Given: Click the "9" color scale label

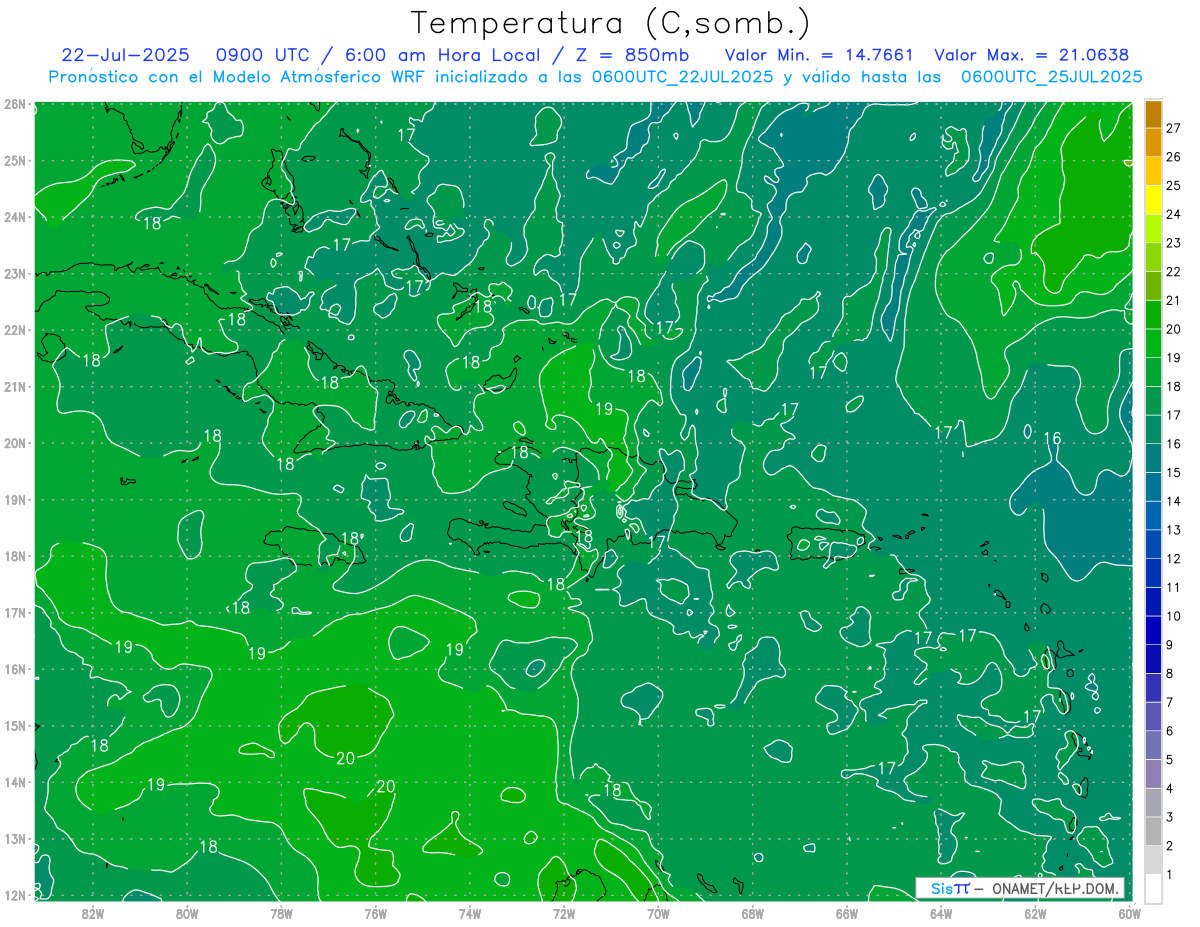Looking at the screenshot, I should (1170, 645).
